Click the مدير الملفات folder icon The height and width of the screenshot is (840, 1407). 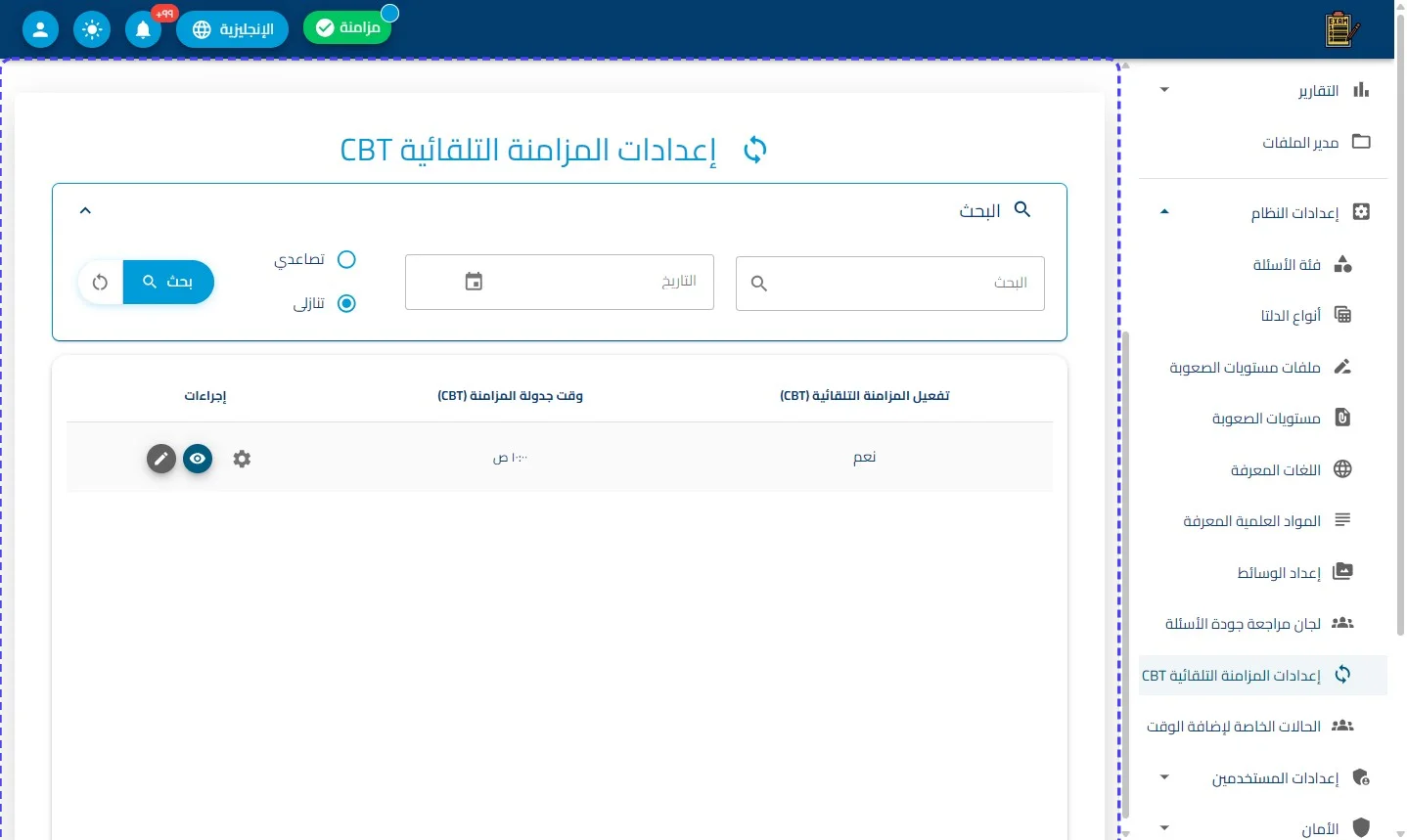click(x=1361, y=142)
